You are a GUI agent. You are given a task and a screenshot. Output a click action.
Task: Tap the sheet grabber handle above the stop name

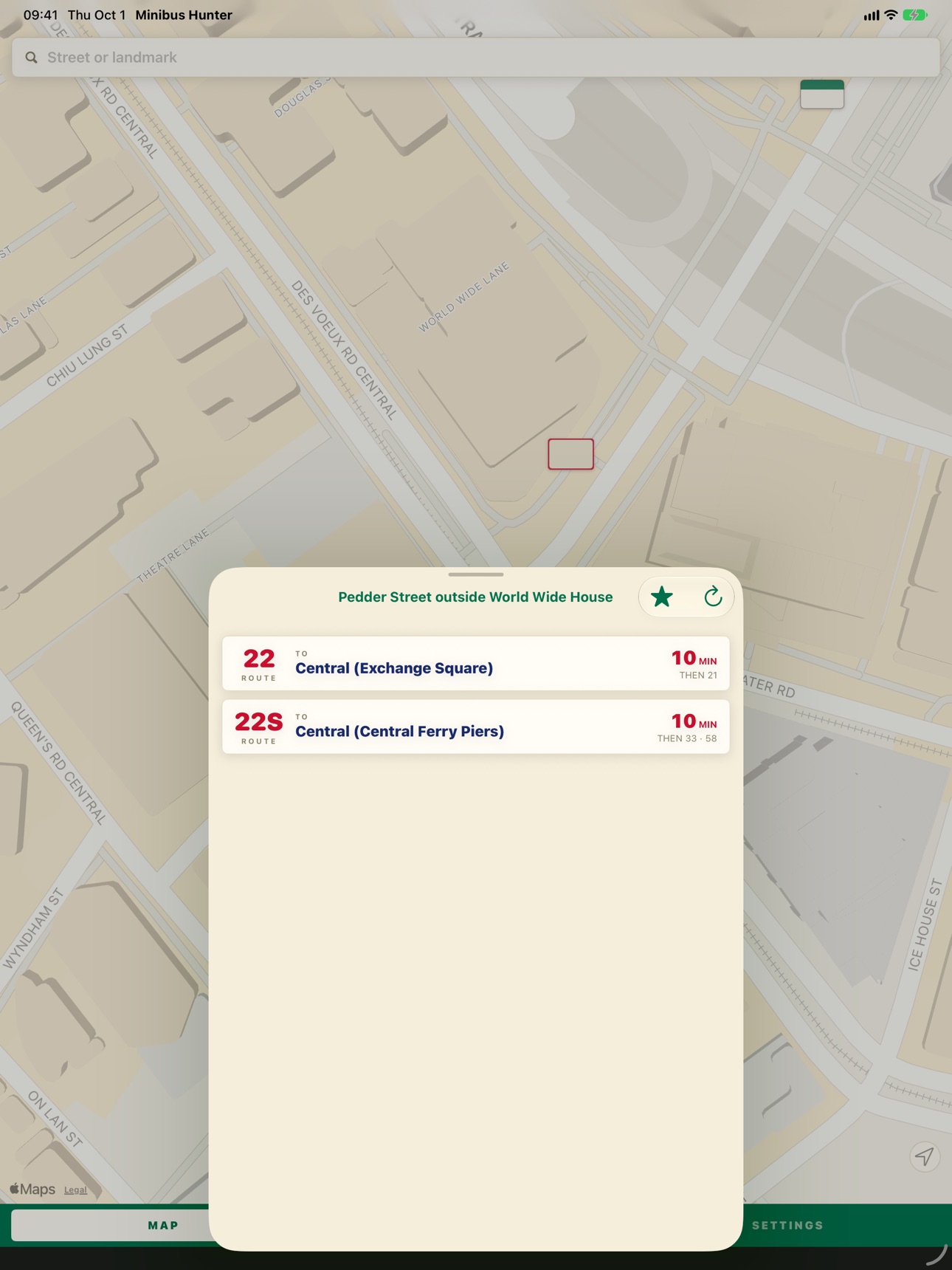point(476,574)
